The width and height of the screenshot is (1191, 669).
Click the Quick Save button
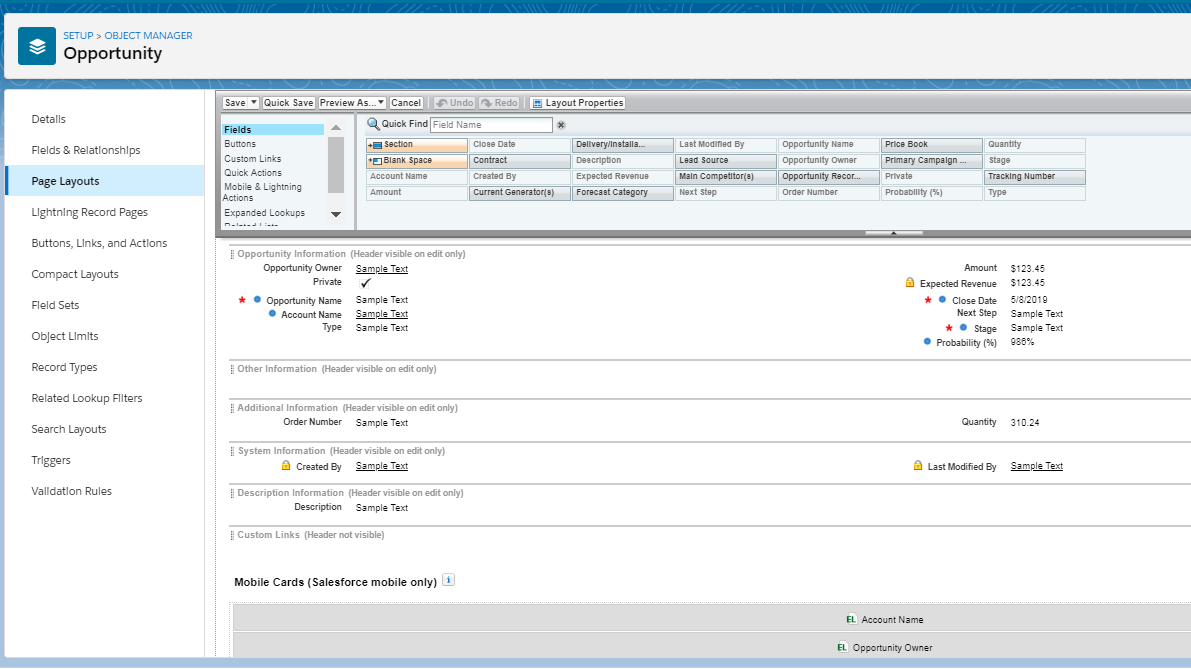[289, 103]
